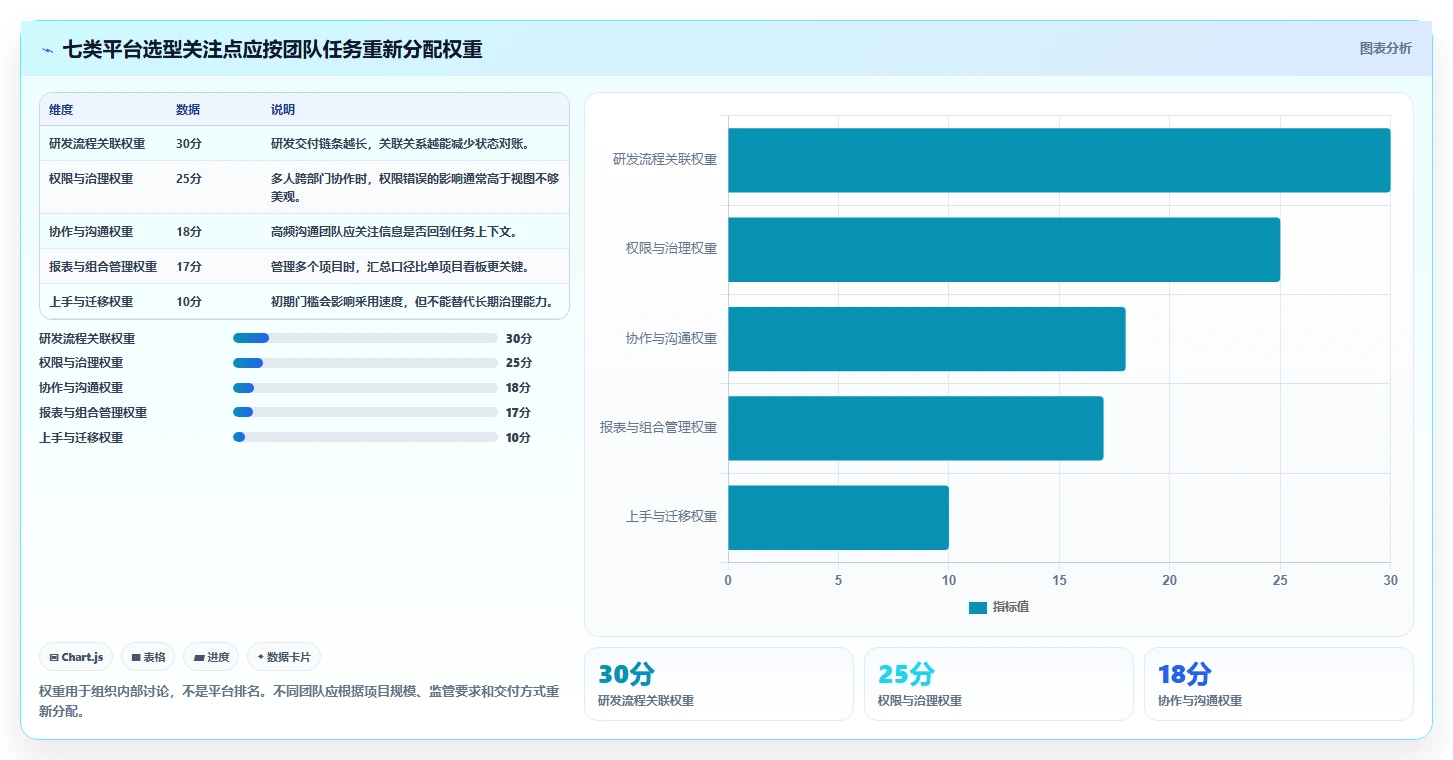The image size is (1453, 760).
Task: Click progress value 25分 beside bar
Action: [x=519, y=363]
